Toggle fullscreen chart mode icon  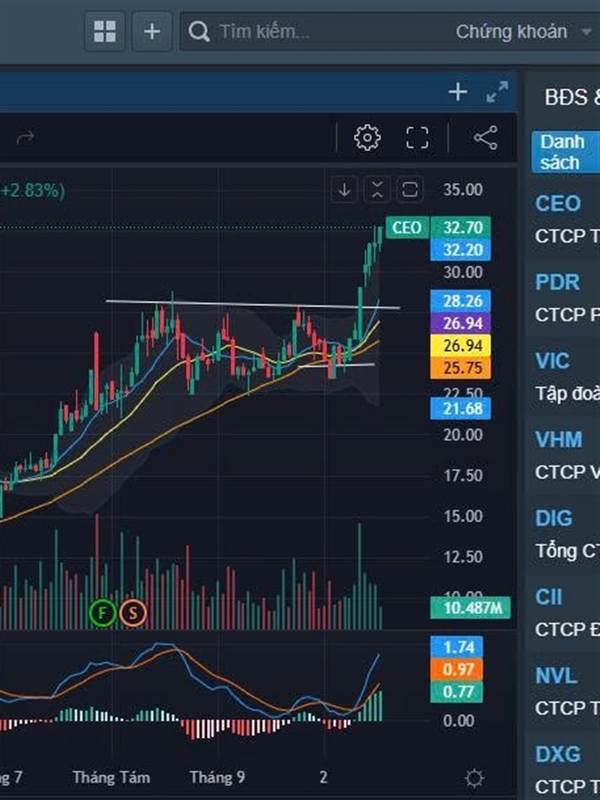click(417, 137)
